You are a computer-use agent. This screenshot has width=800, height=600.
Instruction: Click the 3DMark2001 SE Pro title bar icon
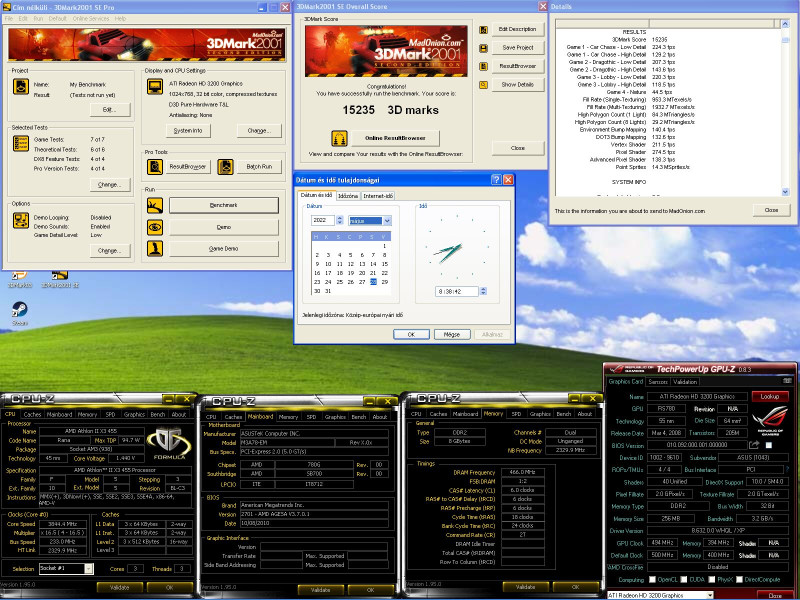tap(7, 7)
